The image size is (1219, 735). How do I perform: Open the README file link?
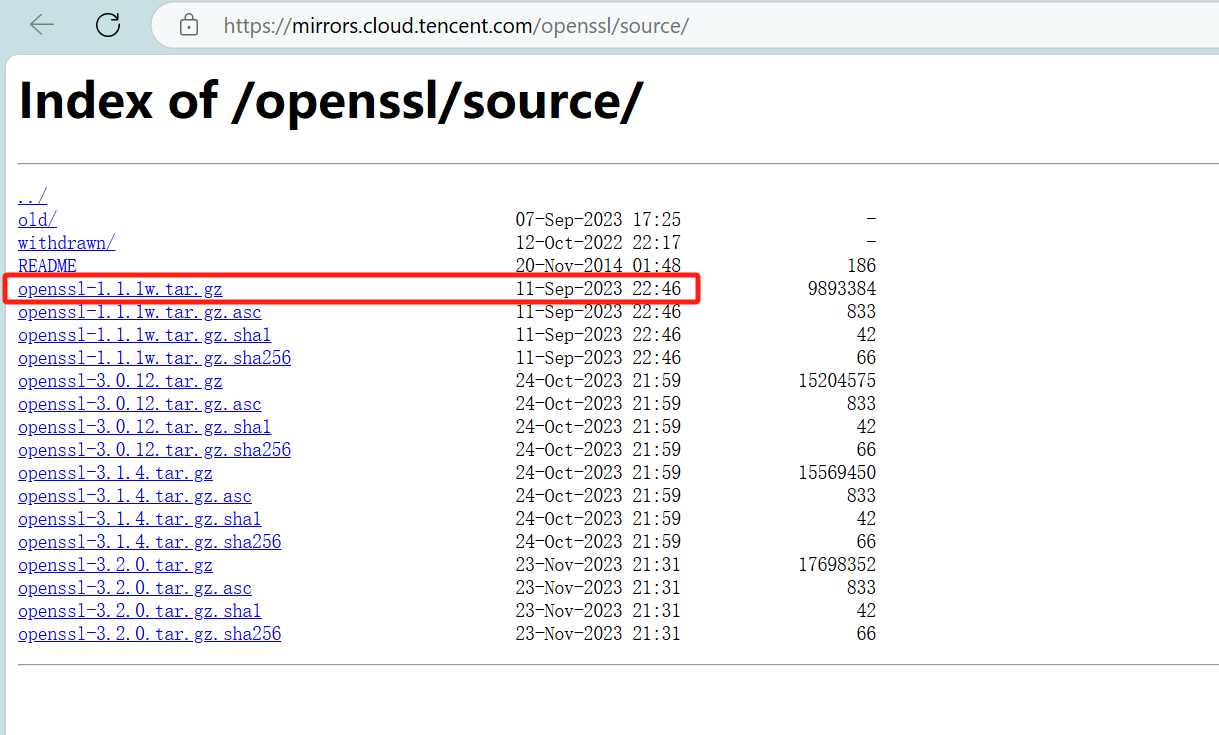(47, 266)
